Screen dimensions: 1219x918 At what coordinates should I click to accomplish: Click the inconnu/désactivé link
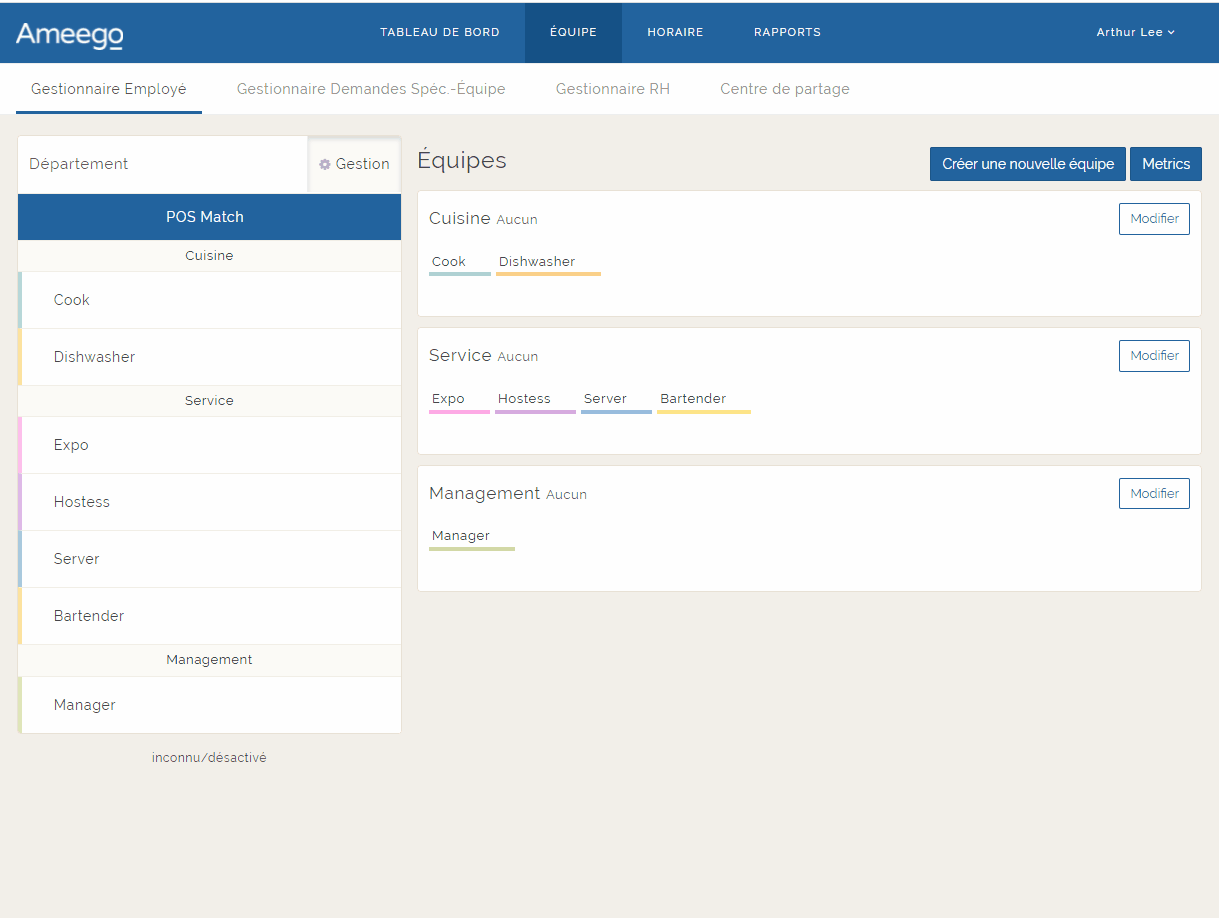209,758
